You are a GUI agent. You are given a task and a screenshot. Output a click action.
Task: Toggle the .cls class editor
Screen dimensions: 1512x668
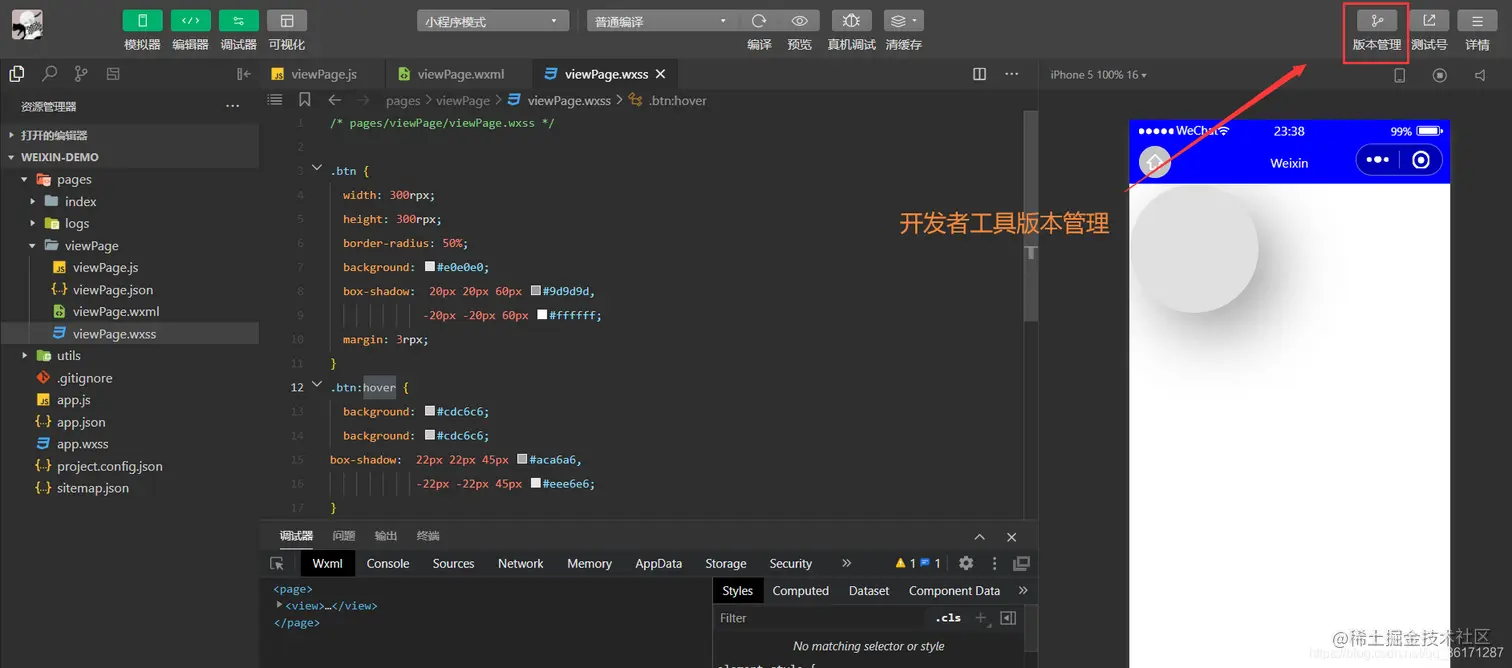point(948,618)
